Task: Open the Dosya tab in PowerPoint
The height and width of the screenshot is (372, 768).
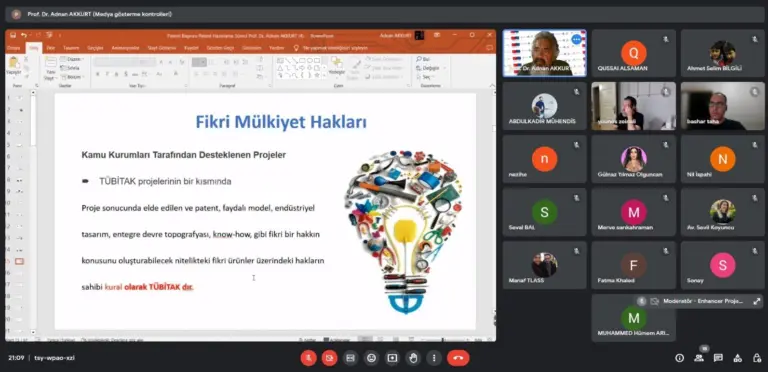Action: (x=14, y=48)
